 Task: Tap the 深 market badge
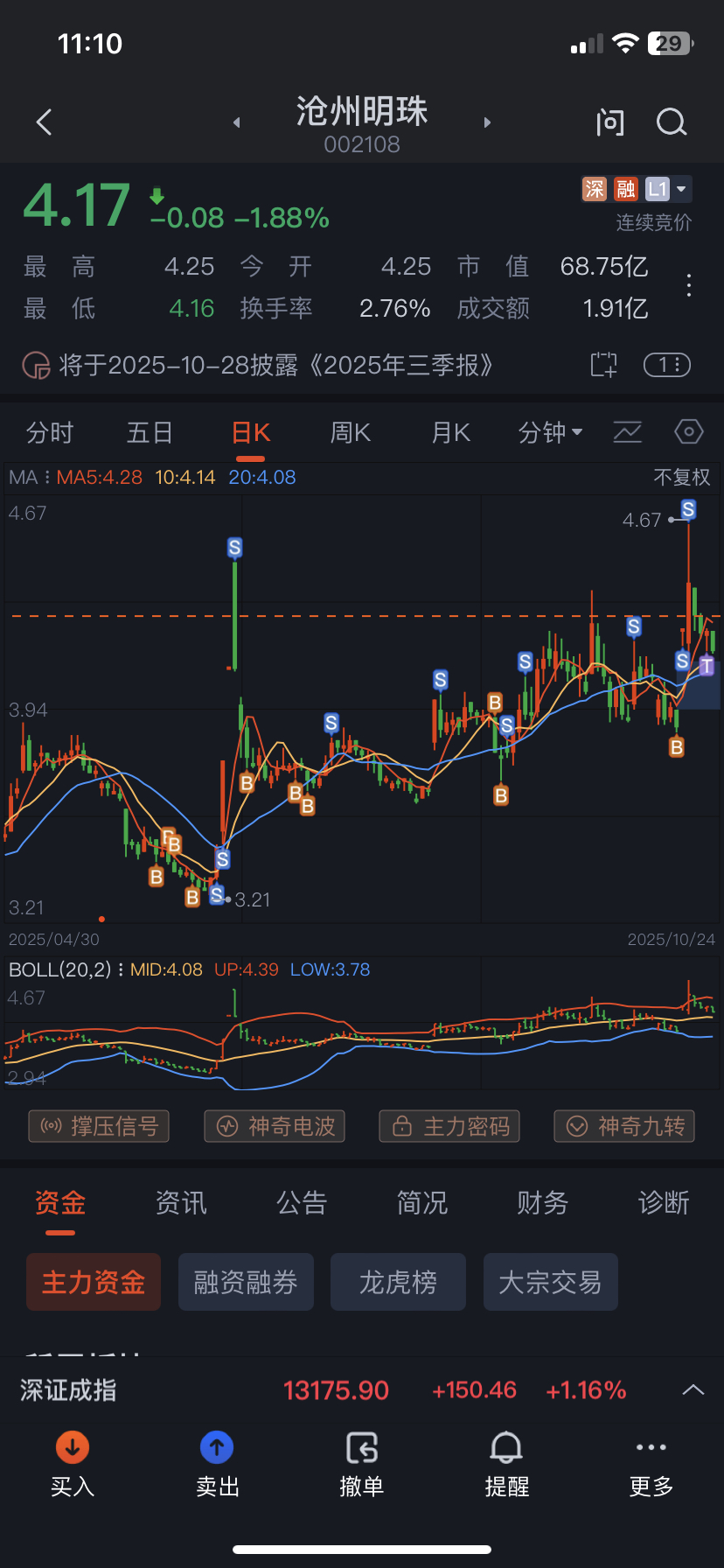[x=595, y=189]
